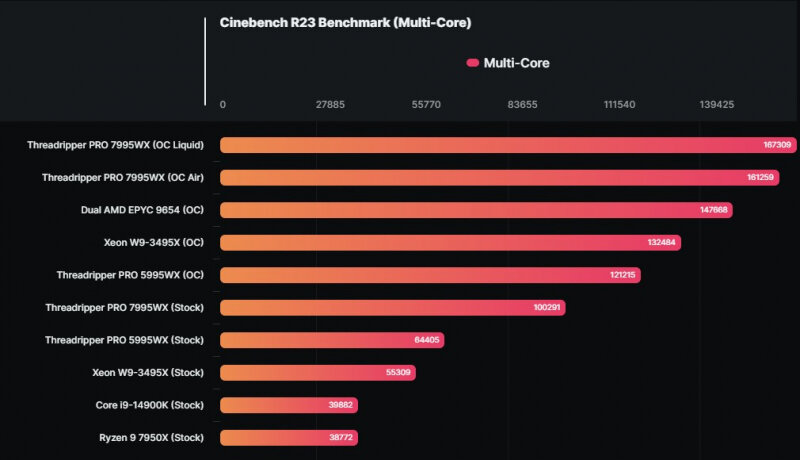Screen dimensions: 800x460
Task: Select the Threadripper PRO 5995WX (OC) bar
Action: [x=430, y=275]
